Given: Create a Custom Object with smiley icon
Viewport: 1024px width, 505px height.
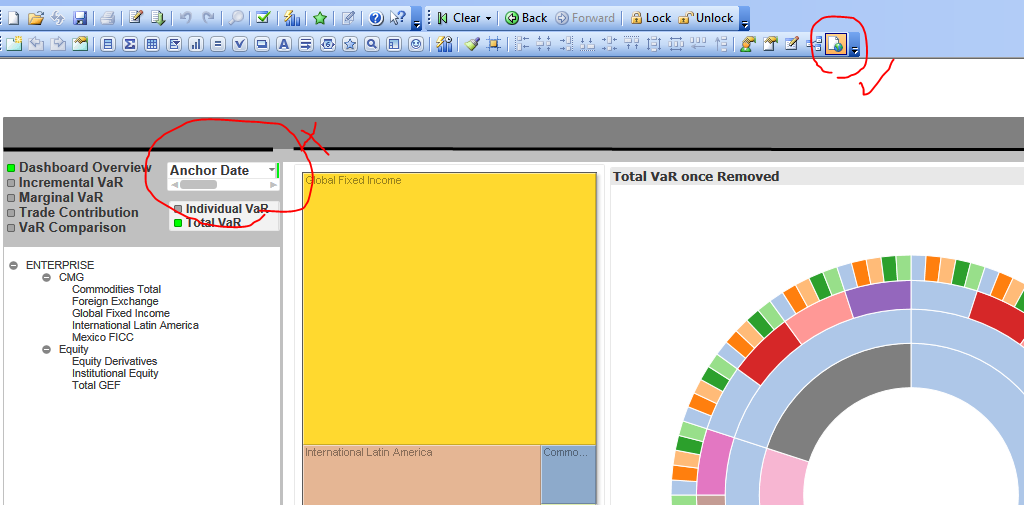Looking at the screenshot, I should click(416, 44).
